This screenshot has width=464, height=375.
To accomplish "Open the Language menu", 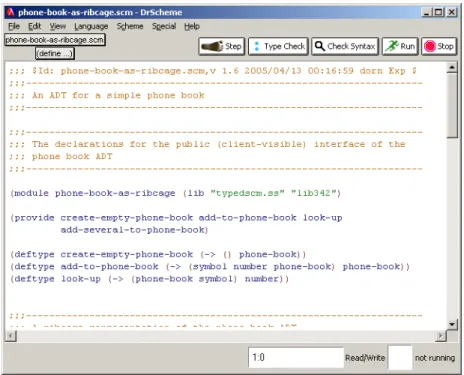I will pyautogui.click(x=91, y=26).
